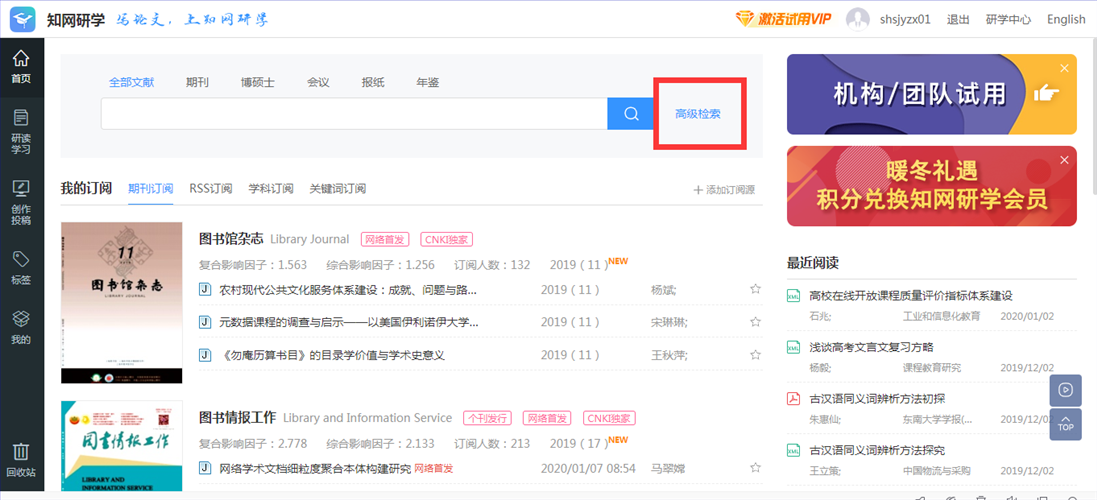
Task: Switch to 期刊订阅 subscription tab
Action: 150,189
